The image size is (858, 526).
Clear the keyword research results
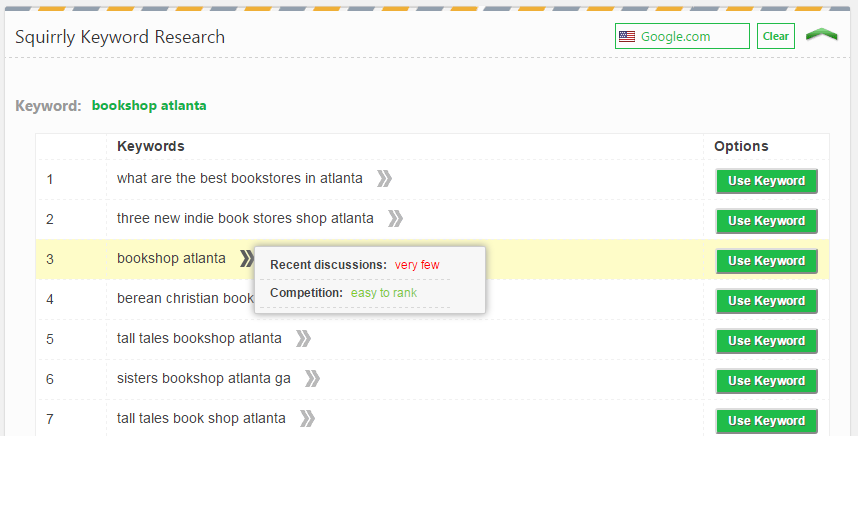(775, 36)
